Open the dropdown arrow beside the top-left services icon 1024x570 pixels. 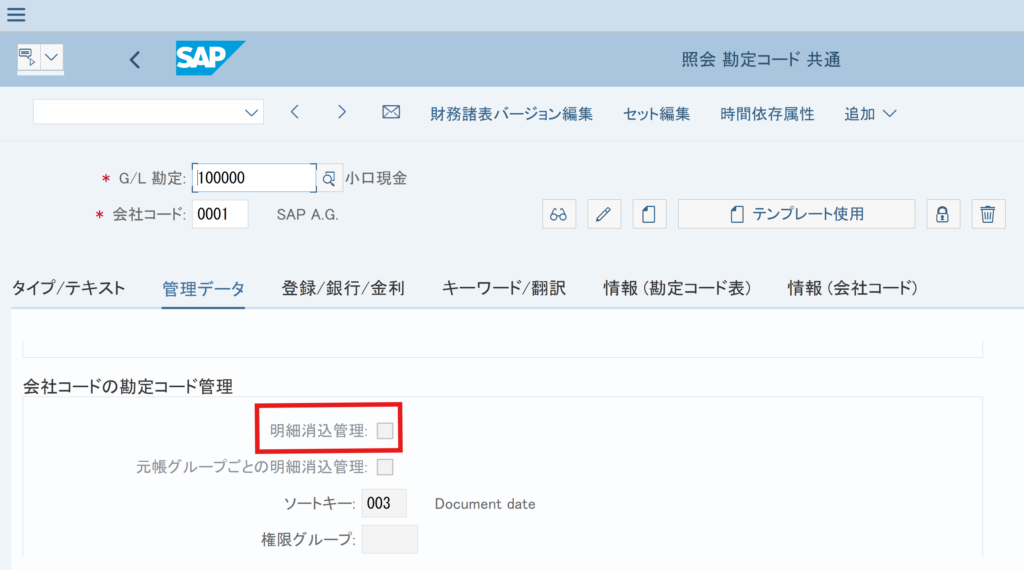pyautogui.click(x=51, y=59)
